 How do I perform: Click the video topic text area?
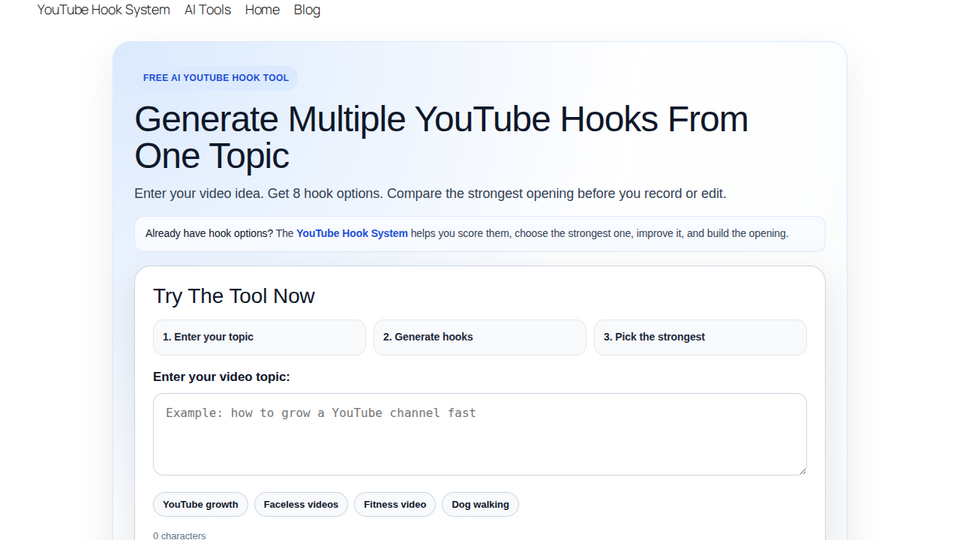point(479,434)
